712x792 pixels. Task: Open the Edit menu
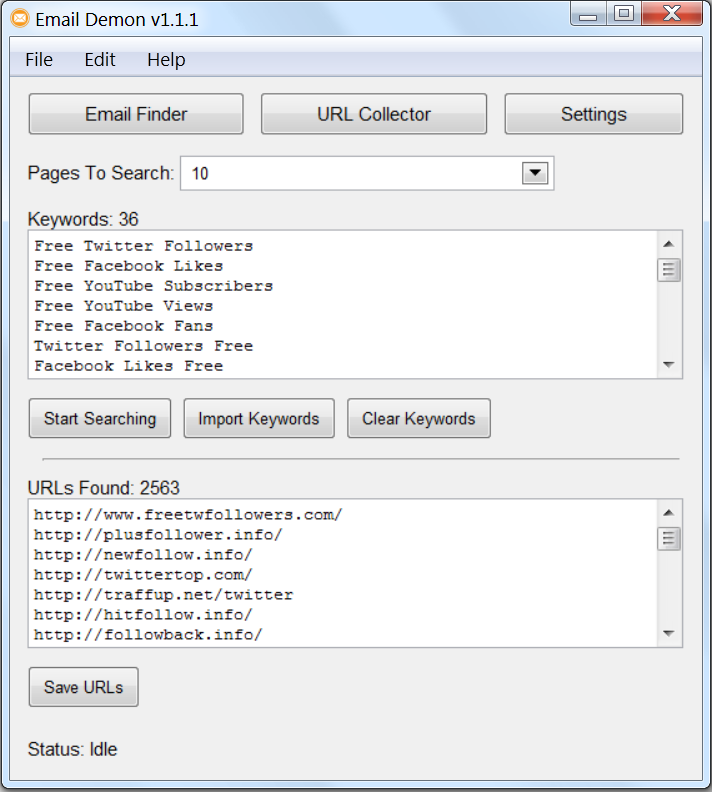click(x=99, y=60)
